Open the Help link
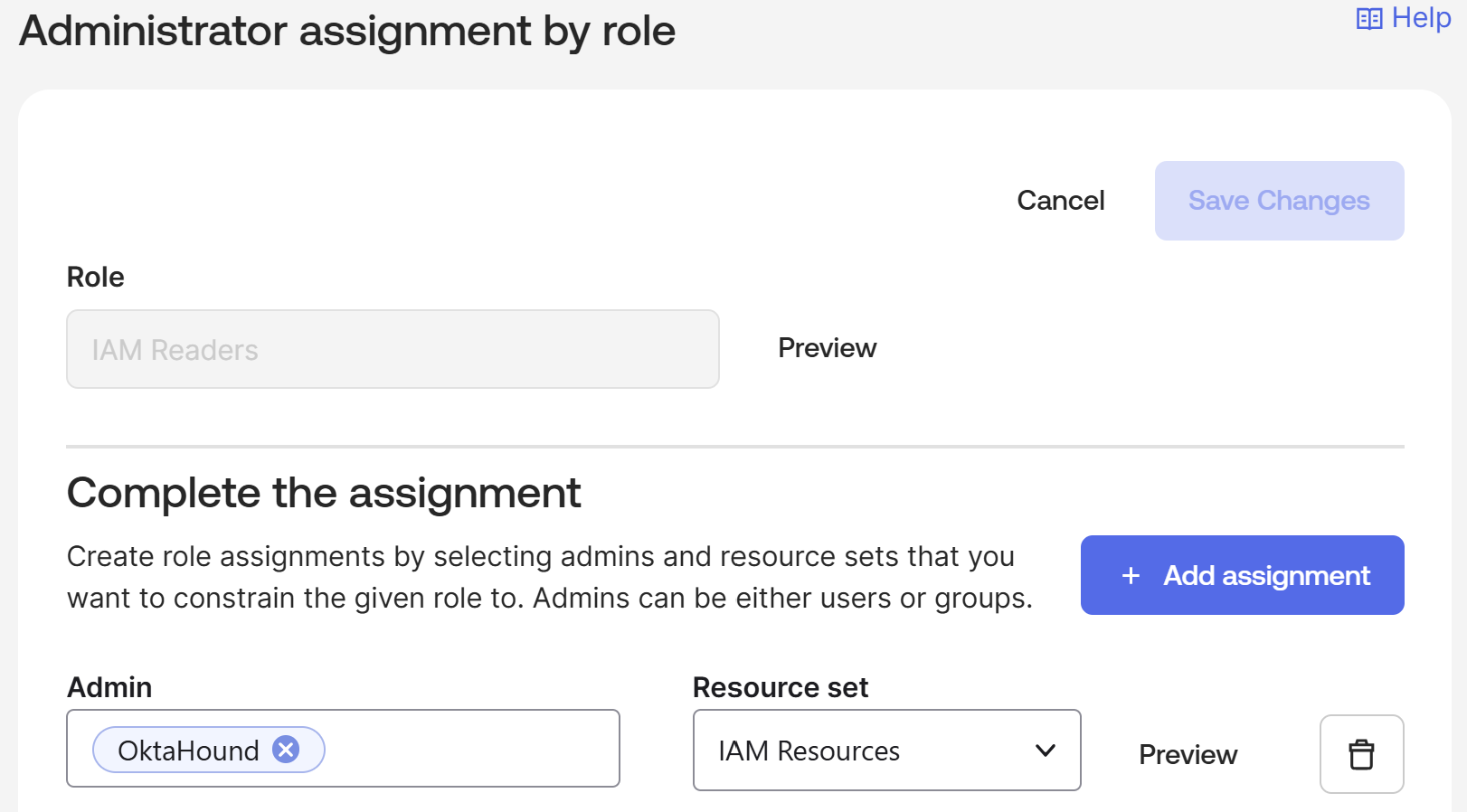This screenshot has height=812, width=1467. (1404, 18)
